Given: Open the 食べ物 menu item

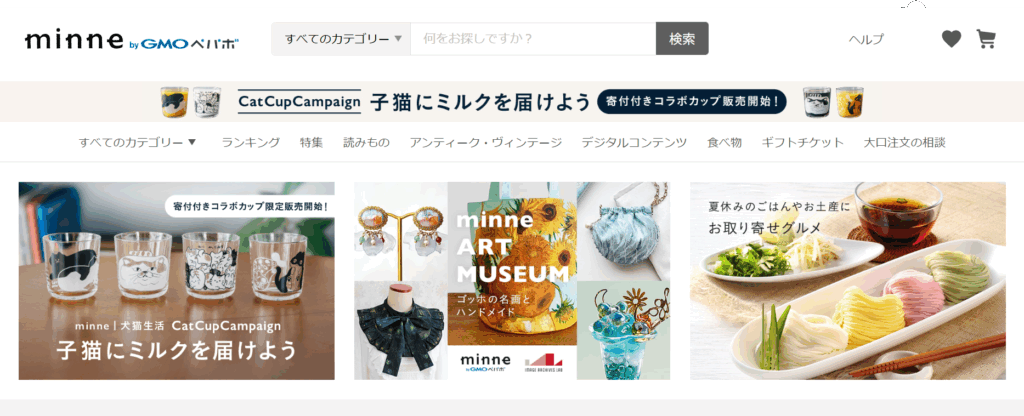Looking at the screenshot, I should click(x=724, y=142).
